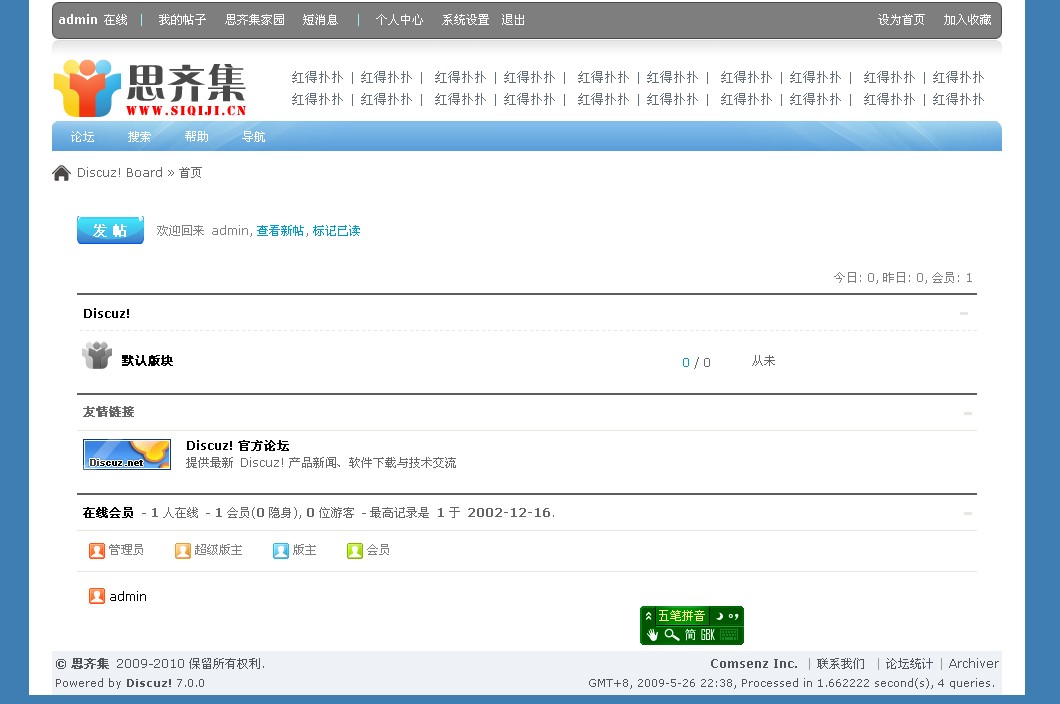Click the 默认版块 forum icon

click(x=97, y=355)
